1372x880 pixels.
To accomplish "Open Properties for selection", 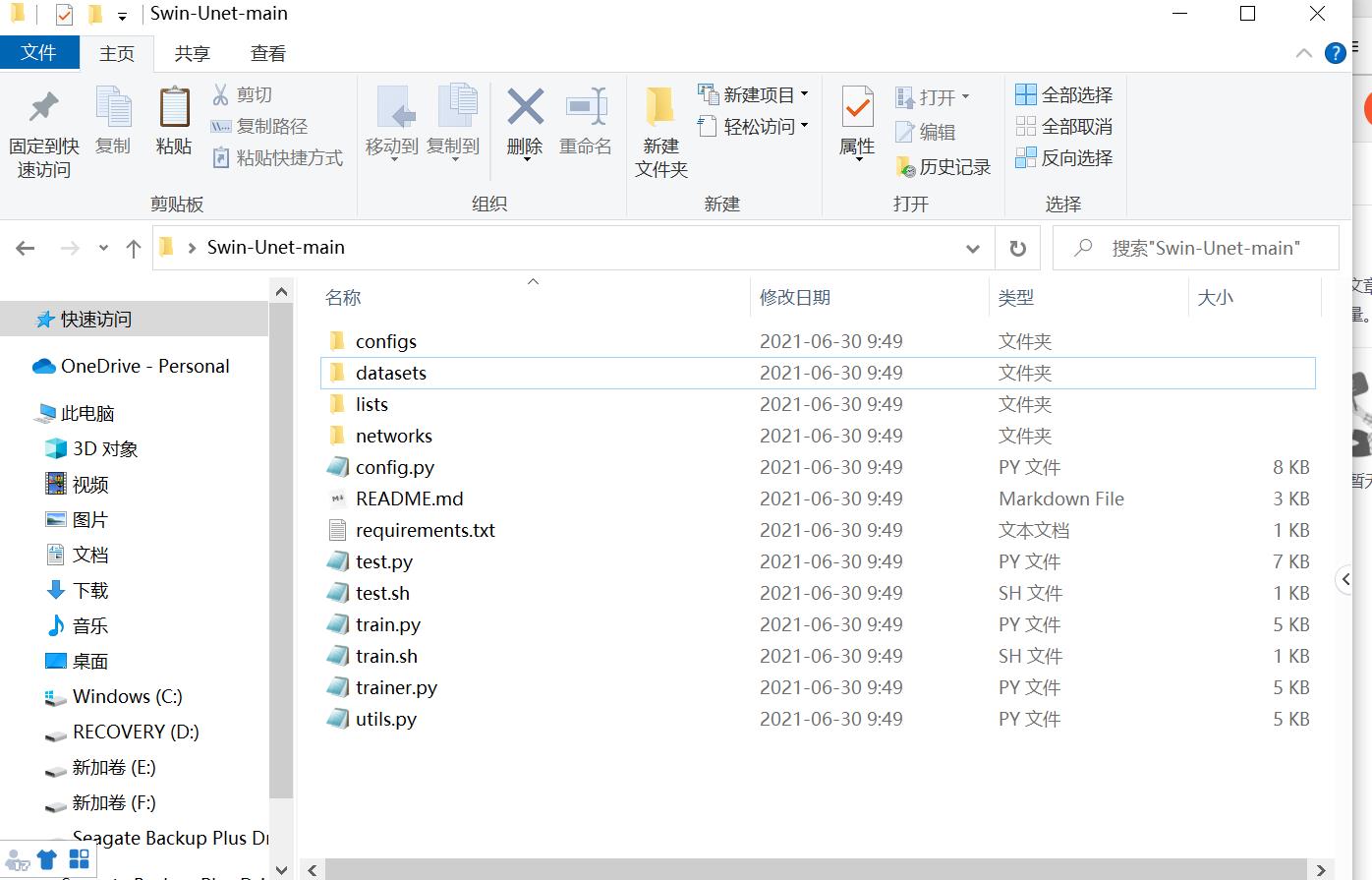I will pos(857,123).
